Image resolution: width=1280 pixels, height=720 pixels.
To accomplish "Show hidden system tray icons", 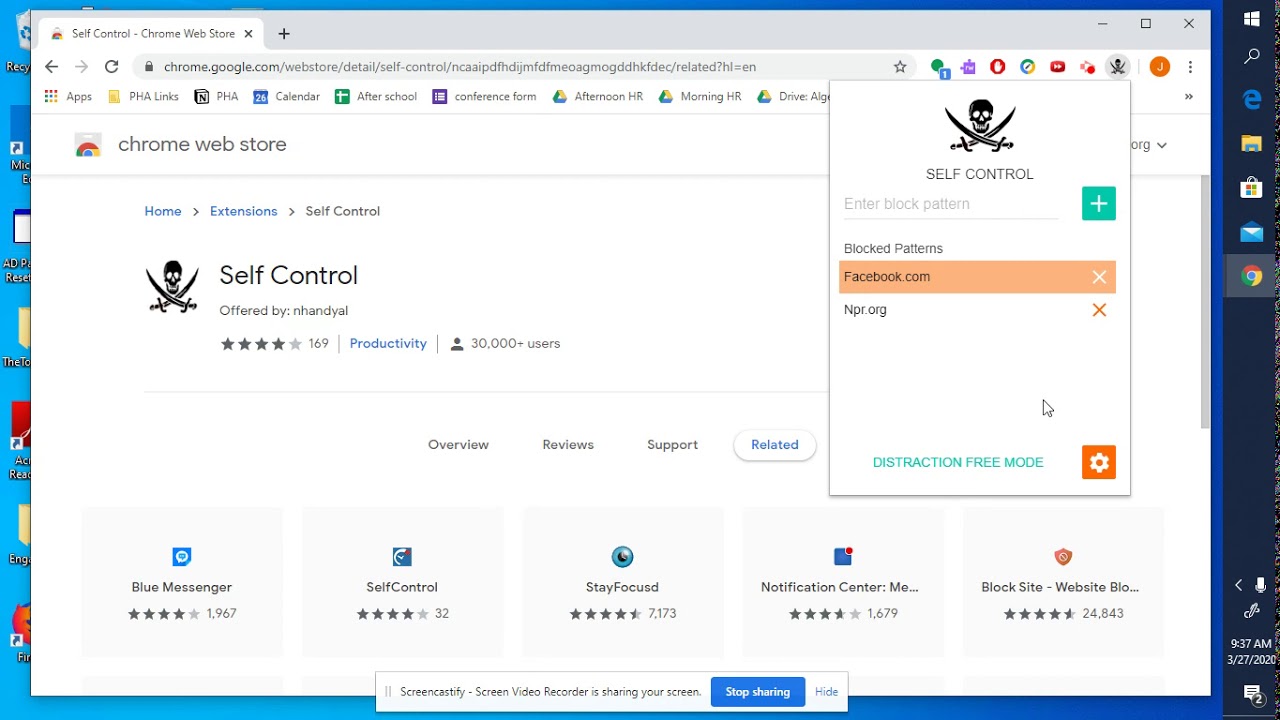I will [1239, 585].
